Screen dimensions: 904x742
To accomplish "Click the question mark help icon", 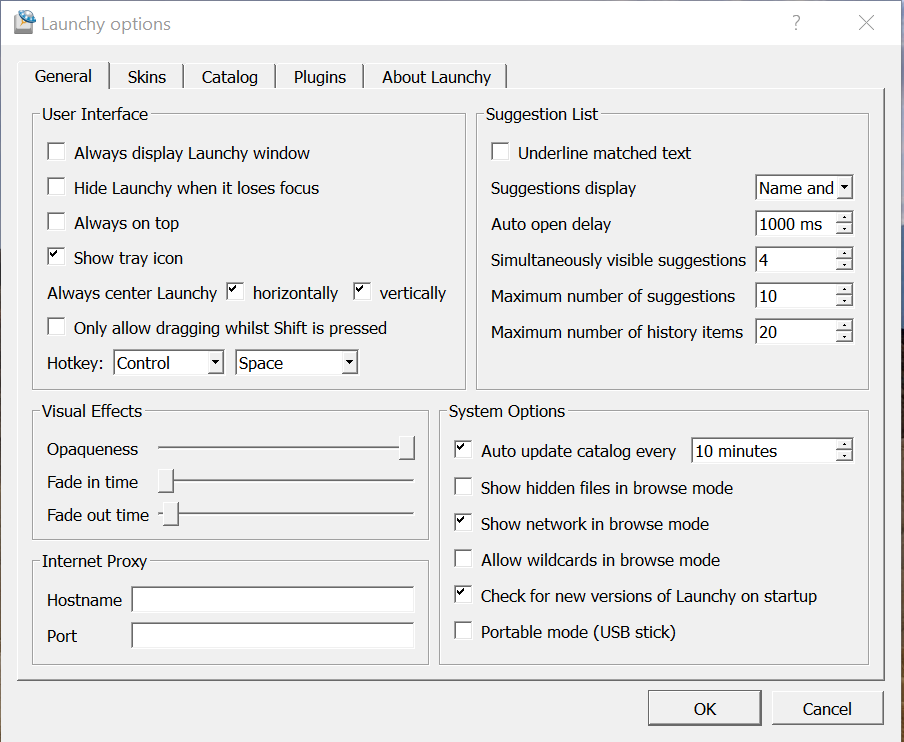I will pos(796,23).
